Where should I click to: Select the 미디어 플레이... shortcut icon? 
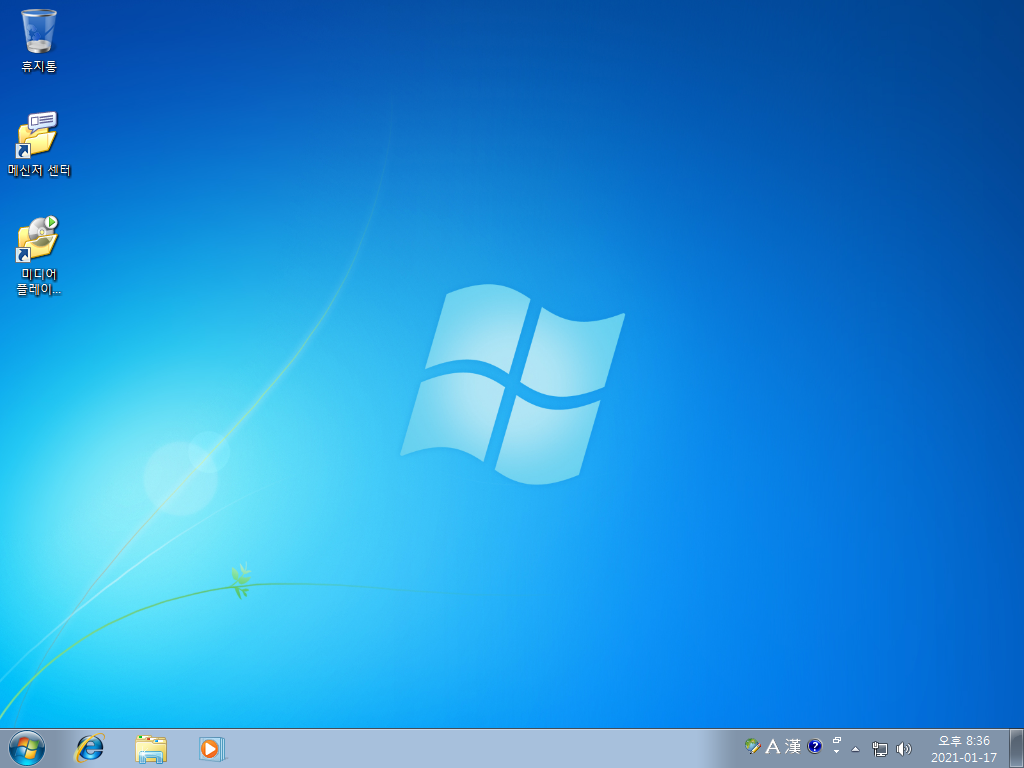(x=39, y=255)
